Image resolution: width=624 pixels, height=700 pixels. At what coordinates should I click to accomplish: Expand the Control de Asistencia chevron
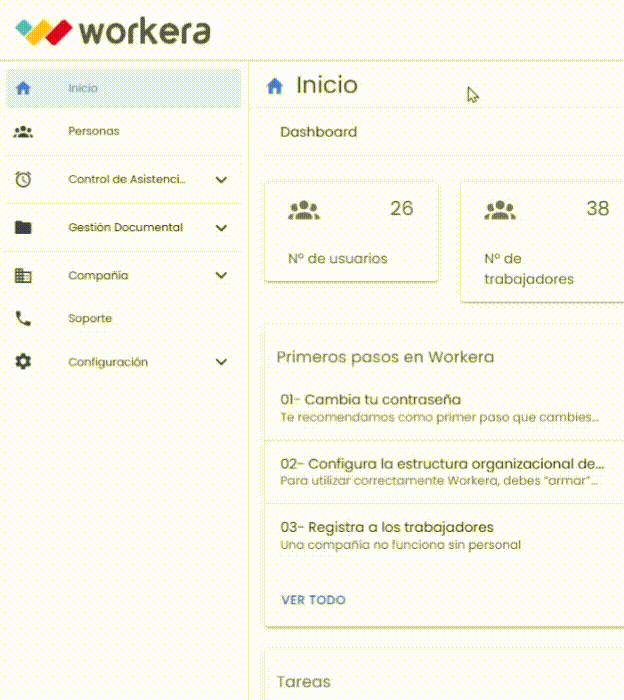pos(221,180)
